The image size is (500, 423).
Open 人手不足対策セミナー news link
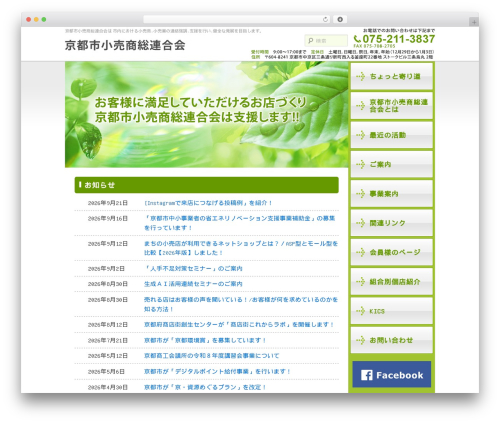tap(193, 268)
